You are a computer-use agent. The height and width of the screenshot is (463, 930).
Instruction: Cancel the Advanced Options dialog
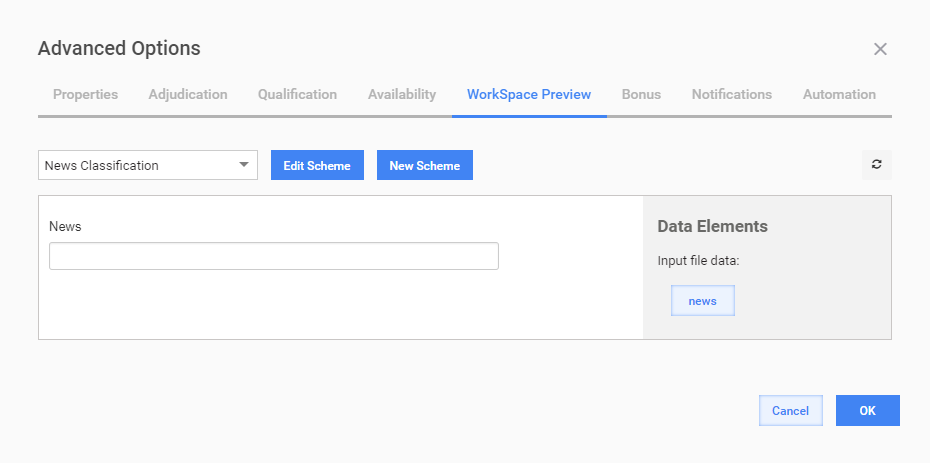point(791,410)
